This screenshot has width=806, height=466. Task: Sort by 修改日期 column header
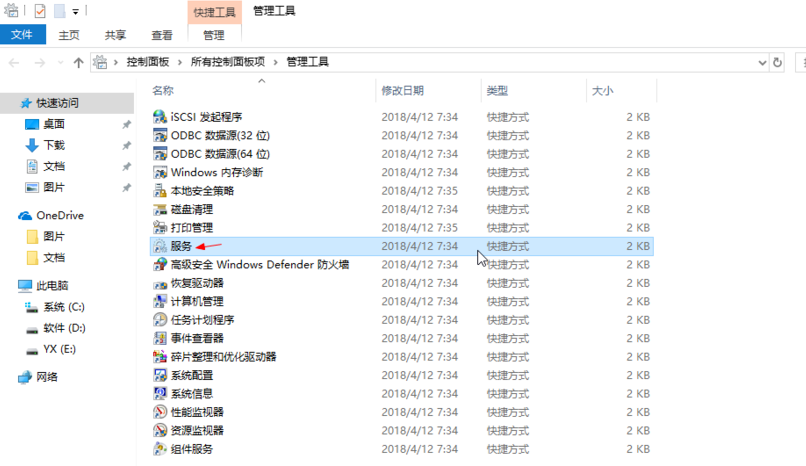pyautogui.click(x=402, y=90)
